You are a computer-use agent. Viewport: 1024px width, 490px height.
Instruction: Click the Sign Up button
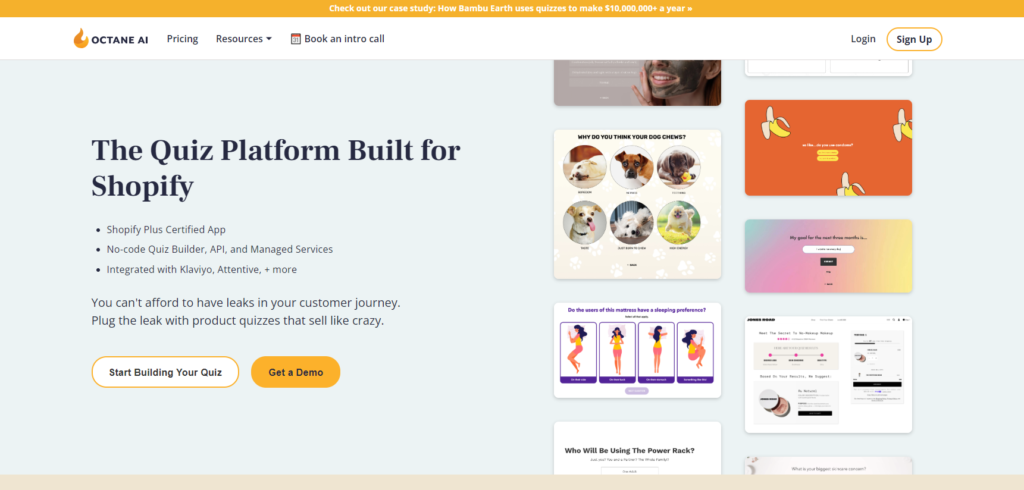[914, 39]
